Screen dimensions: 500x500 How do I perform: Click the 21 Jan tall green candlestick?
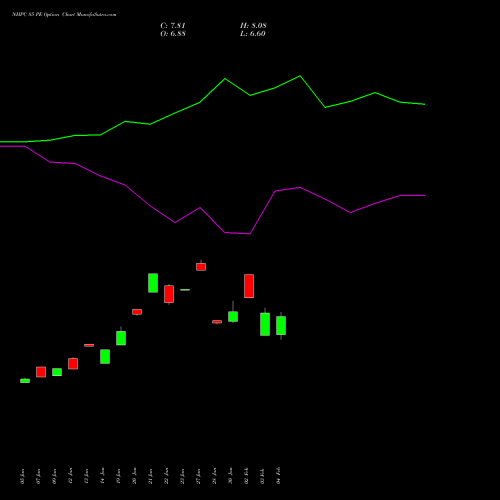[x=153, y=283]
